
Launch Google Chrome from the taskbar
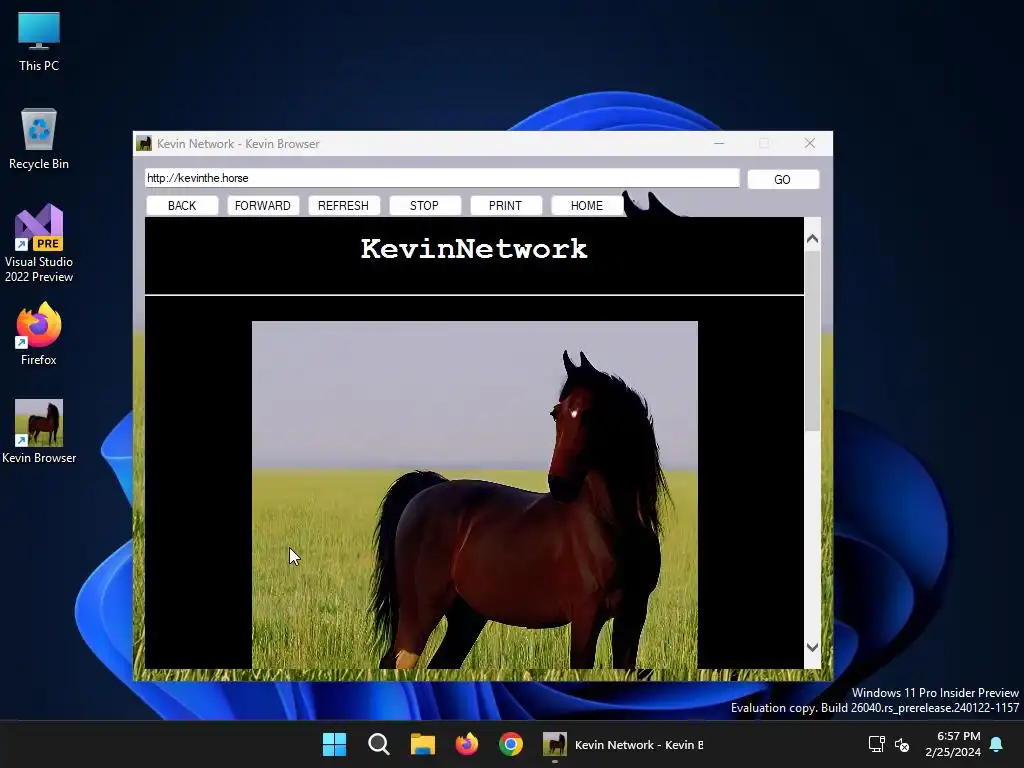click(511, 744)
